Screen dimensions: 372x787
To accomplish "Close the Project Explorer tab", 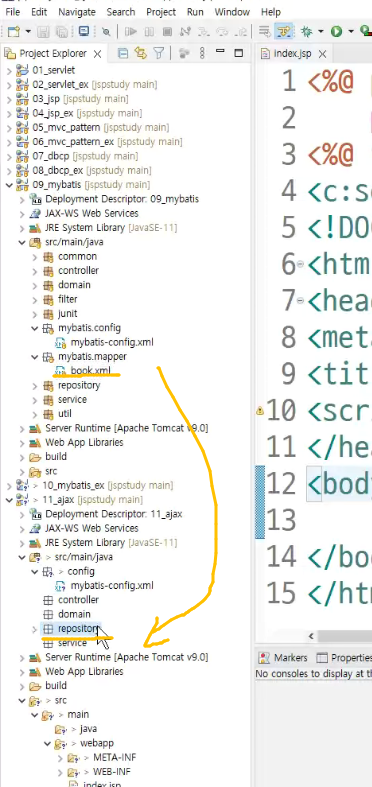I will (97, 54).
